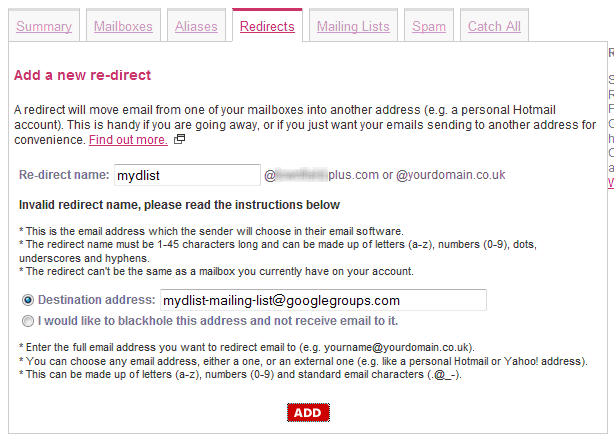
Task: Select the Redirects tab
Action: [267, 26]
